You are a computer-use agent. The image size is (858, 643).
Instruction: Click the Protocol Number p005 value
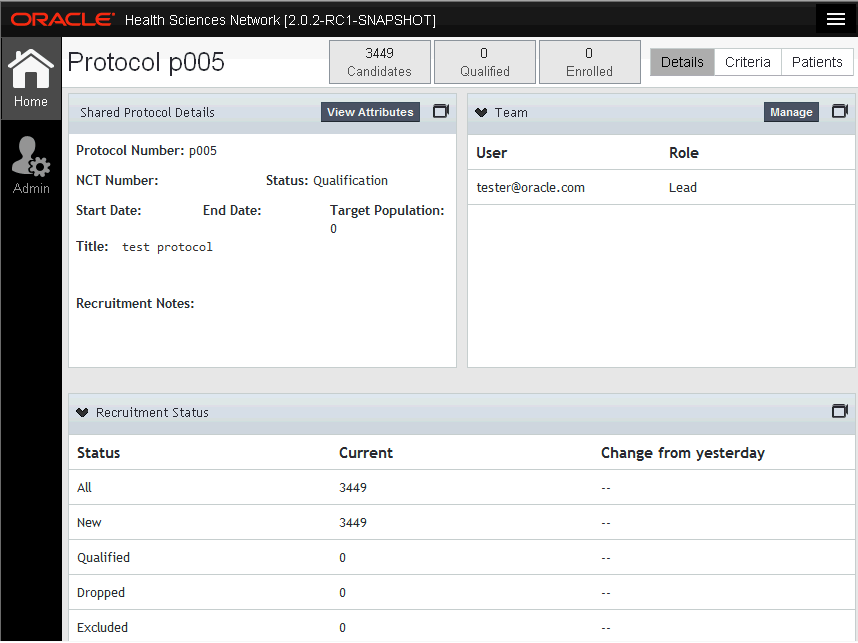click(x=202, y=150)
